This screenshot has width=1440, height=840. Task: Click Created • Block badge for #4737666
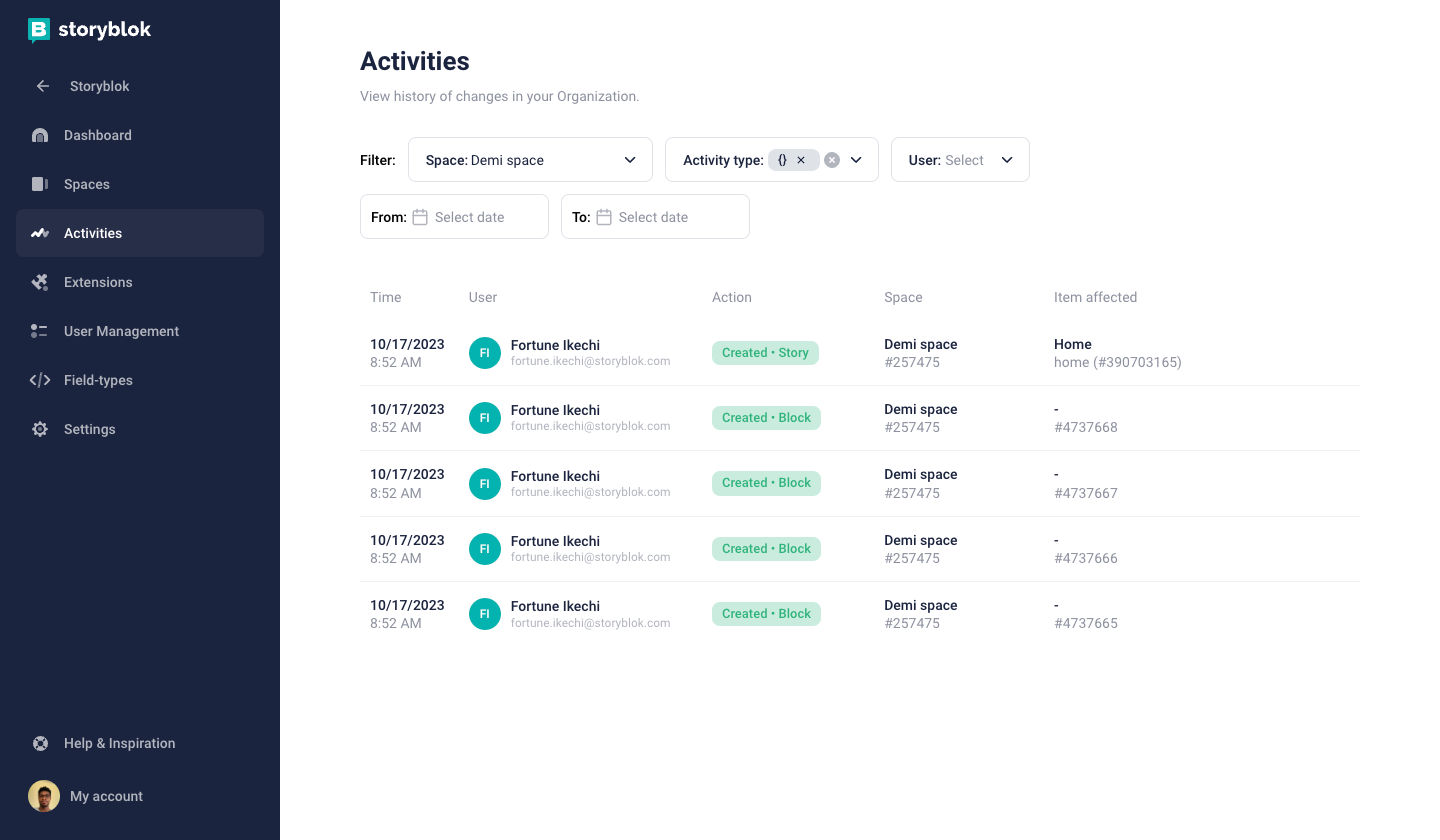766,549
